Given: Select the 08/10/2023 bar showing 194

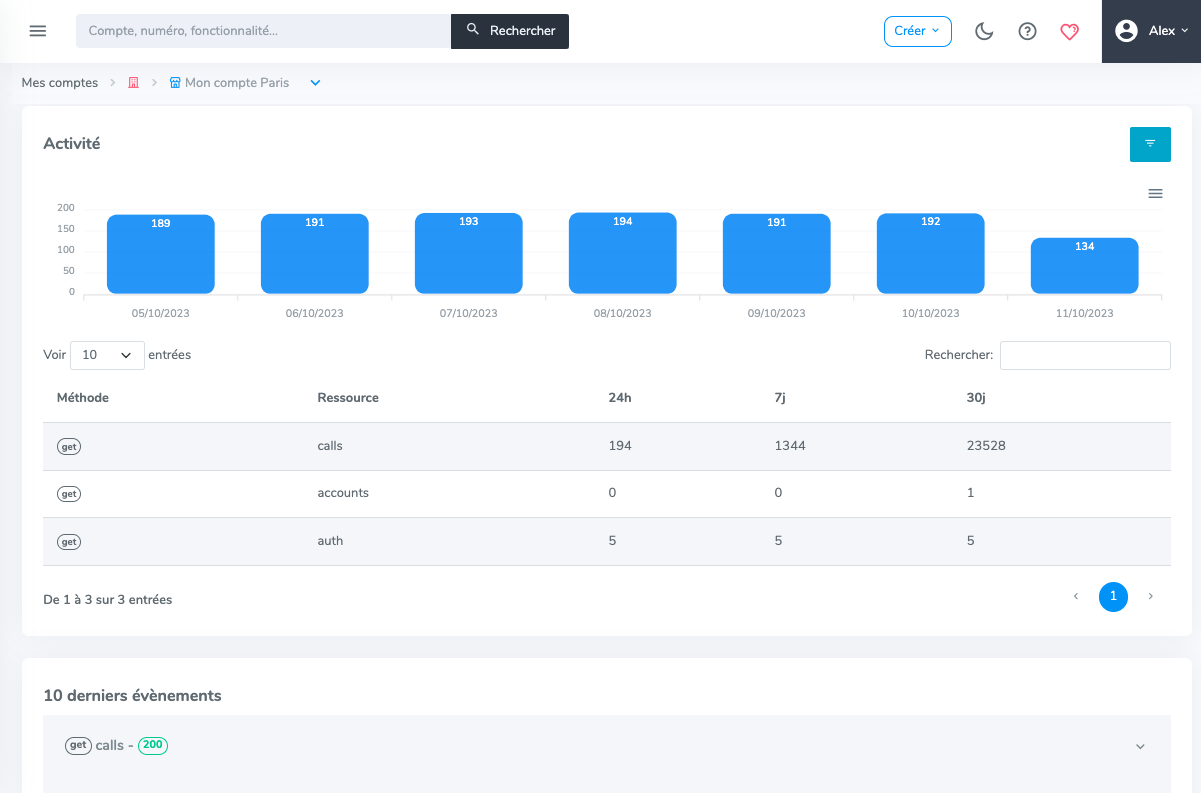Looking at the screenshot, I should pyautogui.click(x=623, y=253).
